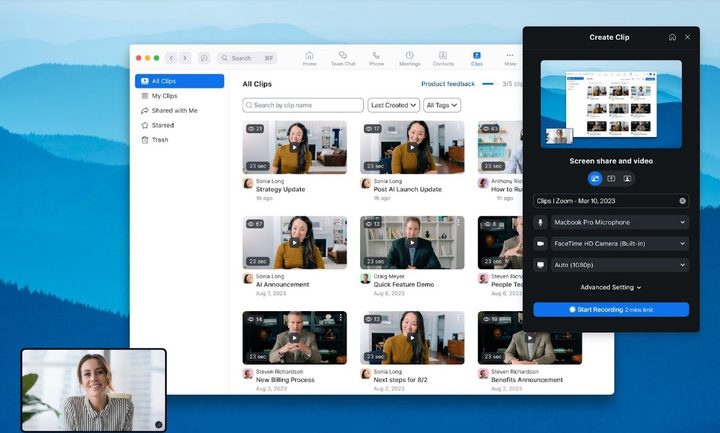This screenshot has width=720, height=433.
Task: Open Team Chat from the top bar
Action: pos(343,57)
